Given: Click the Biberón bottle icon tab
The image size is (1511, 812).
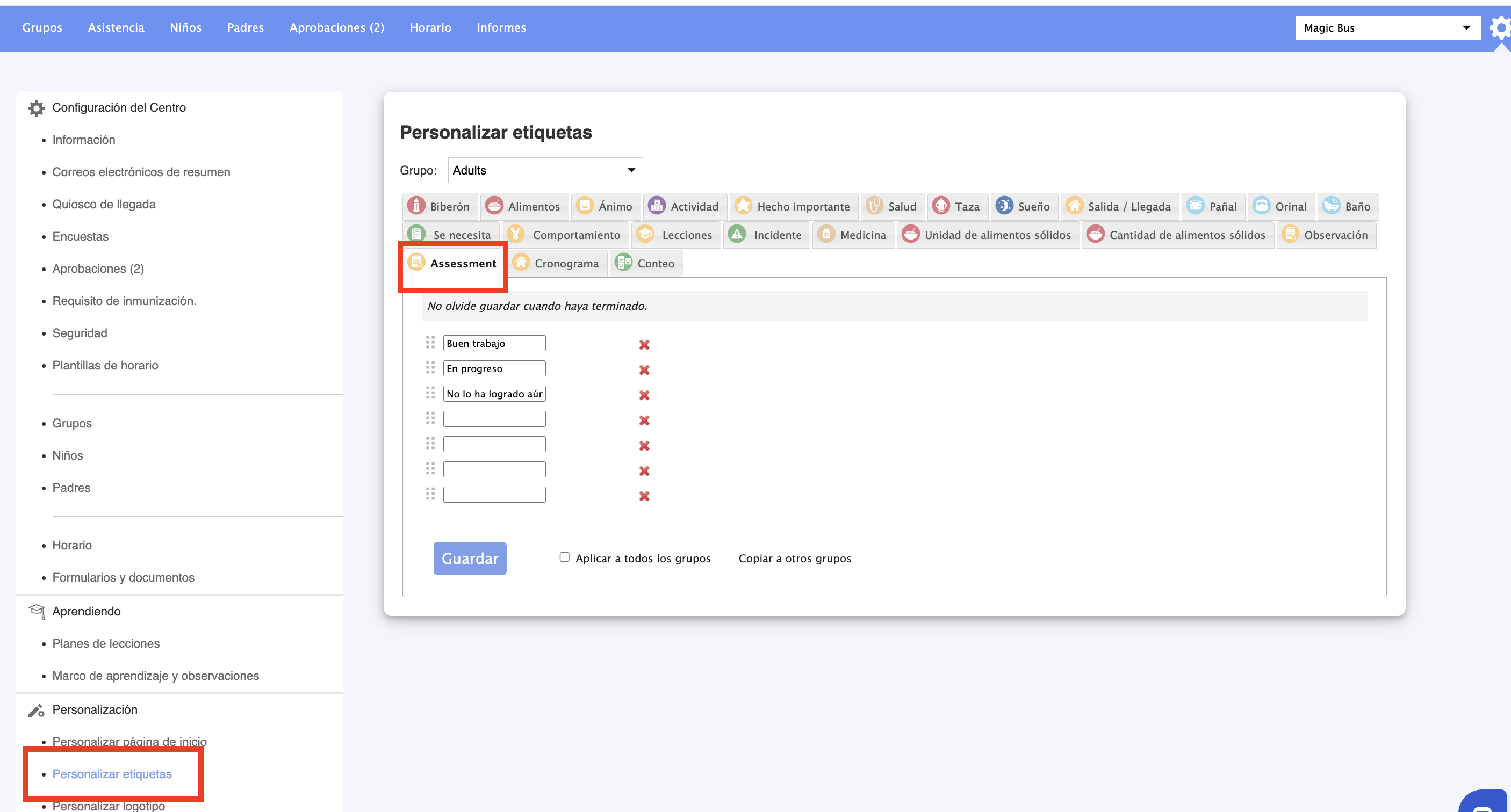Looking at the screenshot, I should pyautogui.click(x=416, y=206).
